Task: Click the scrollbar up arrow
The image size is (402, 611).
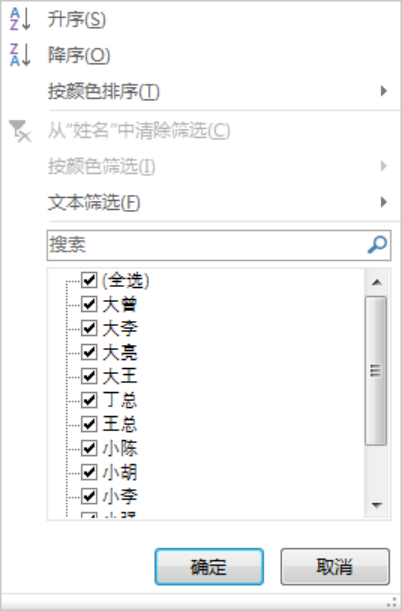Action: 376,282
